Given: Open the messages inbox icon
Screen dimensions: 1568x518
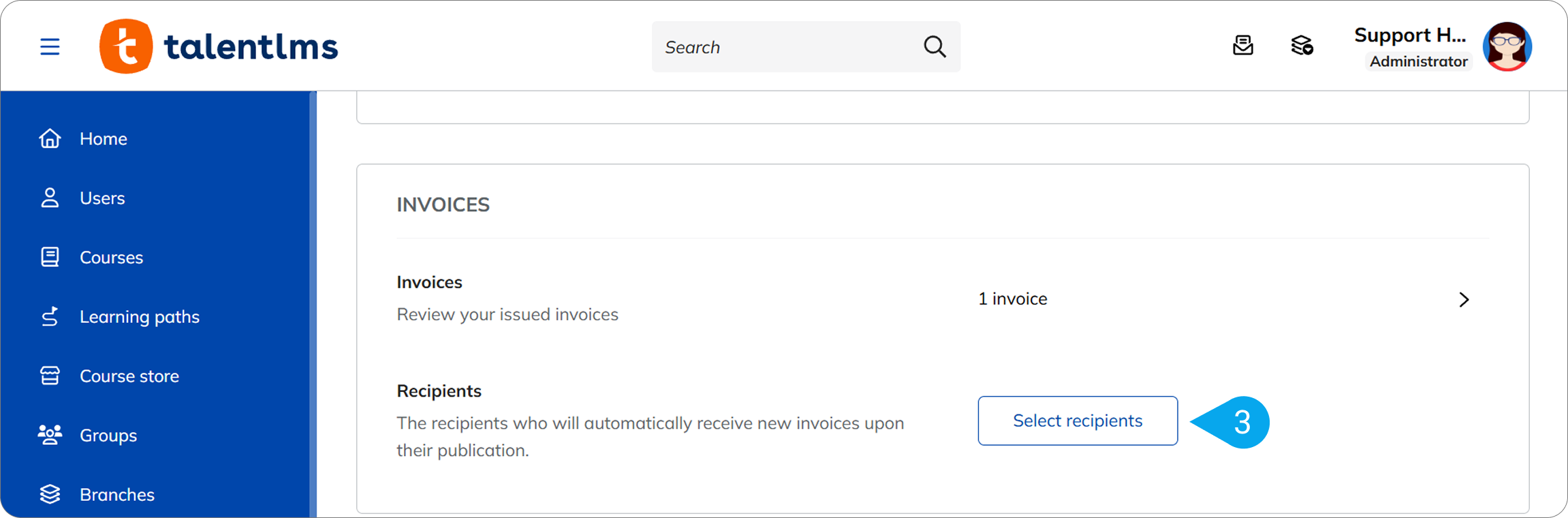Looking at the screenshot, I should tap(1242, 46).
